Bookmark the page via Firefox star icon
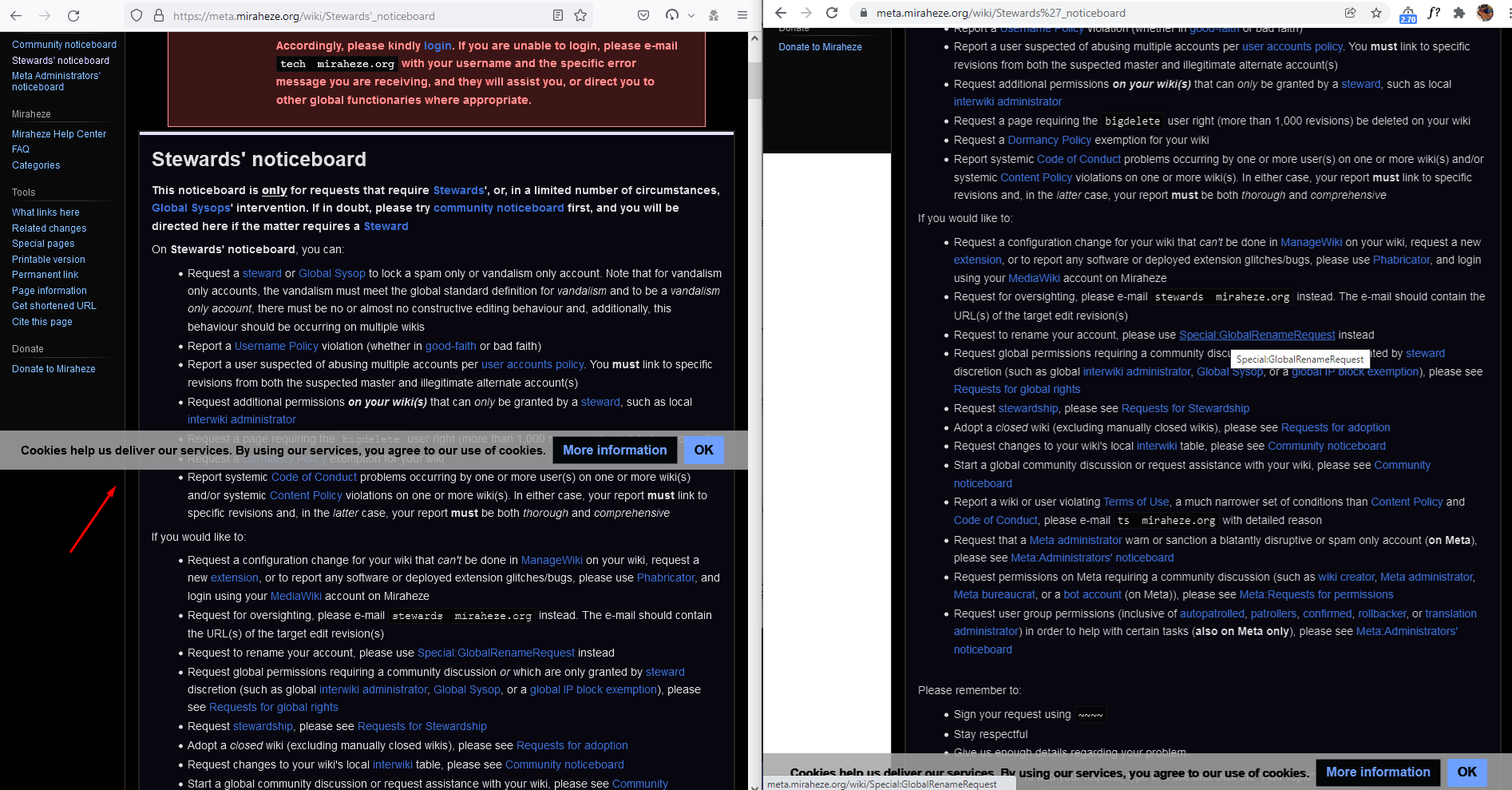This screenshot has height=790, width=1512. (x=580, y=15)
